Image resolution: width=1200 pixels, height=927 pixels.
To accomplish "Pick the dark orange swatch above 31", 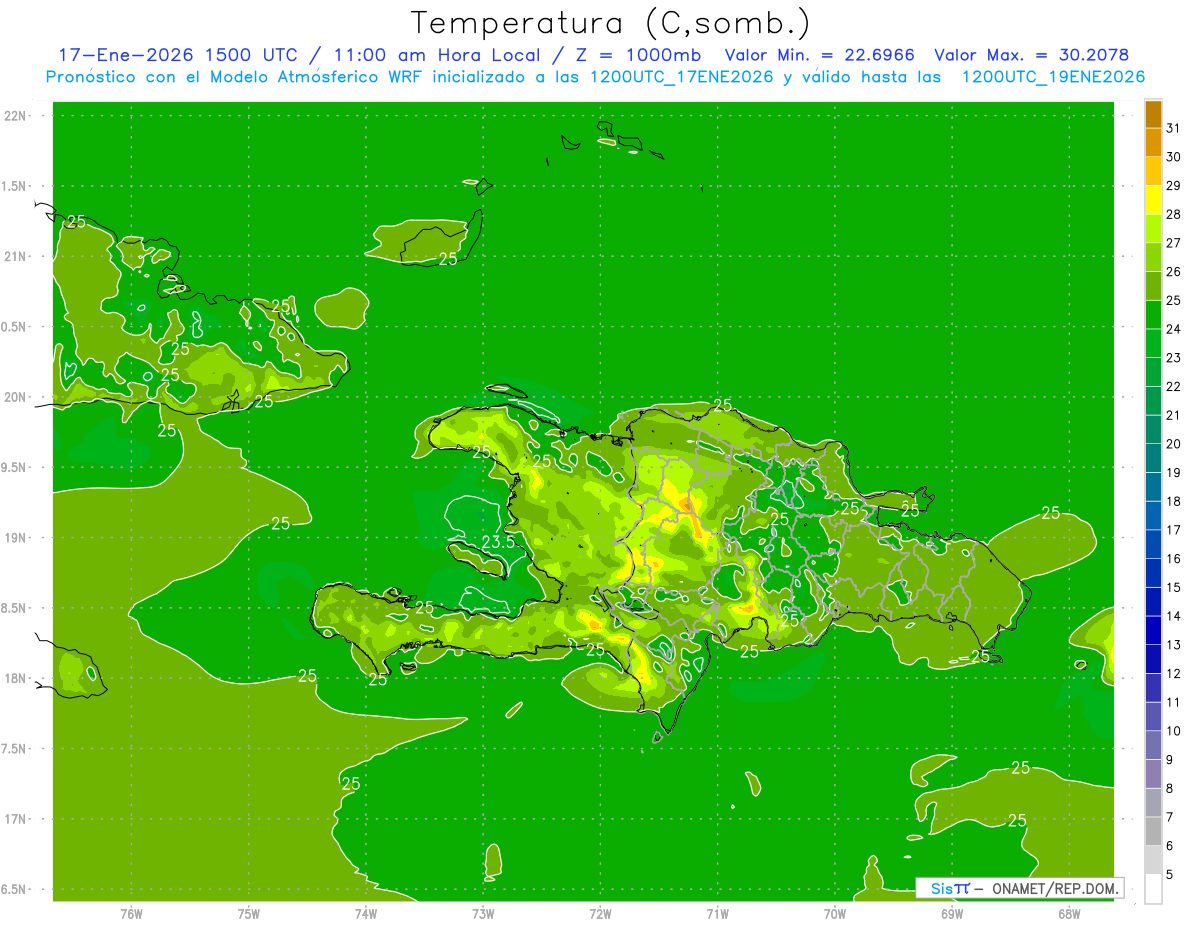I will tap(1153, 115).
